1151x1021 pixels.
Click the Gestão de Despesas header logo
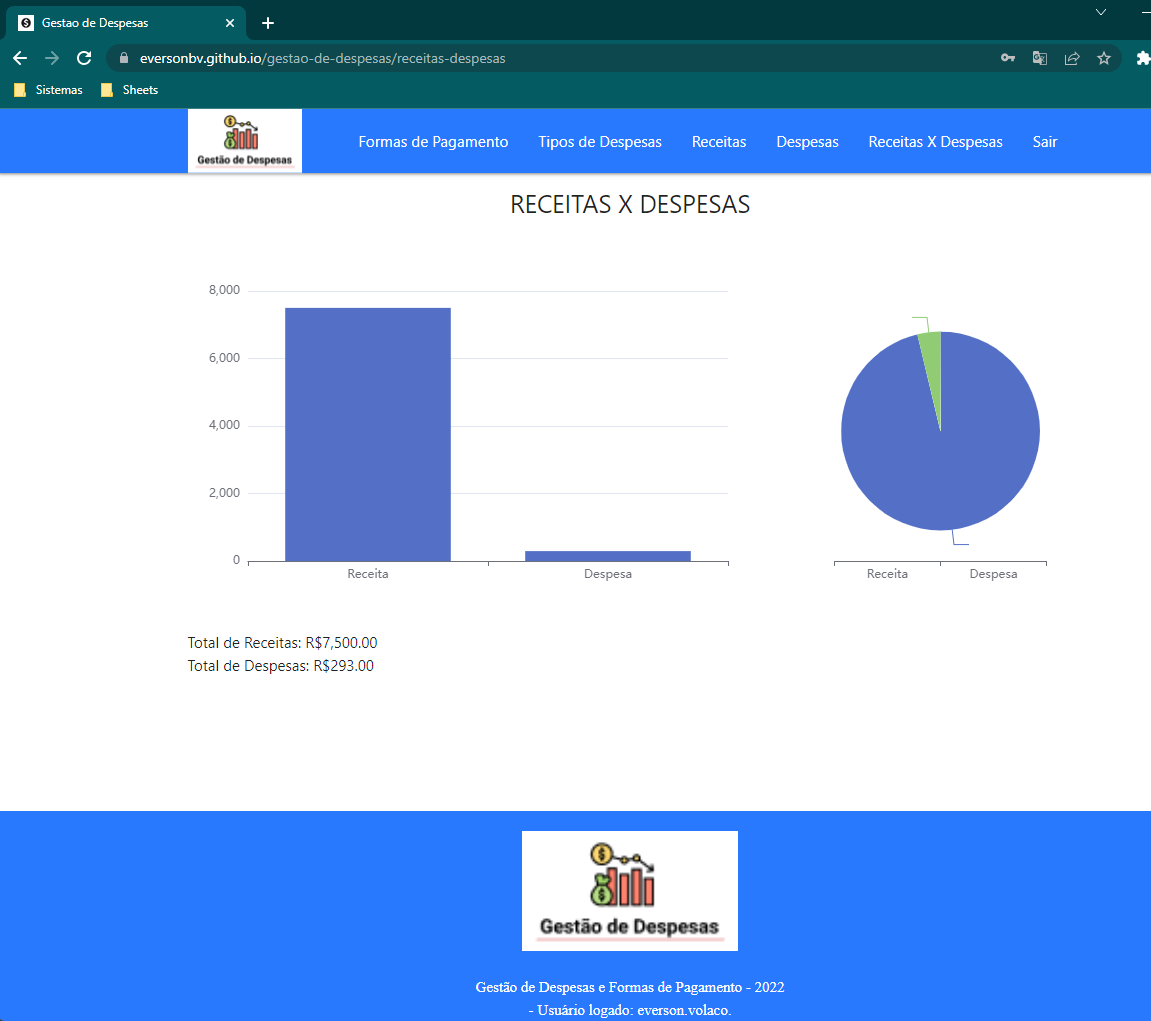coord(244,140)
